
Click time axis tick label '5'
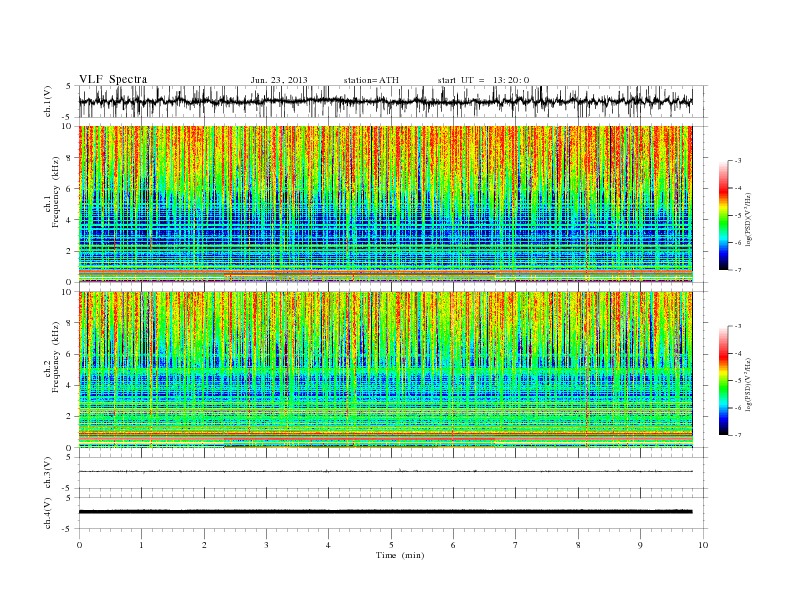pyautogui.click(x=391, y=545)
